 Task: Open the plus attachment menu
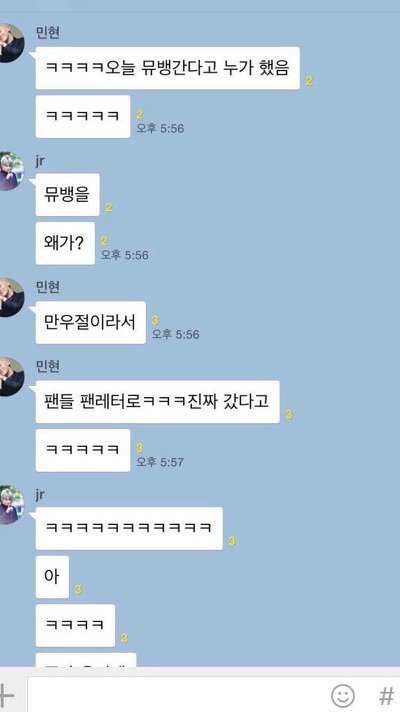point(6,695)
